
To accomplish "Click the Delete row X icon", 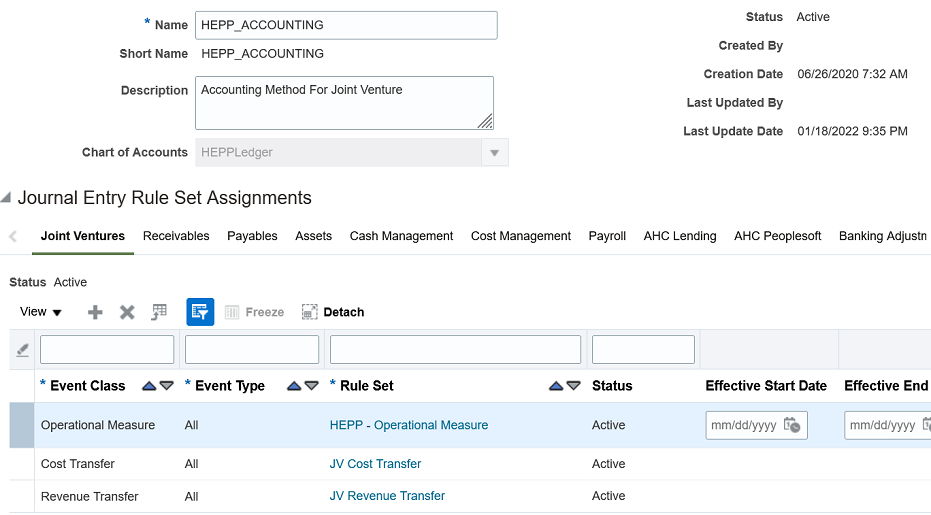I will (127, 312).
